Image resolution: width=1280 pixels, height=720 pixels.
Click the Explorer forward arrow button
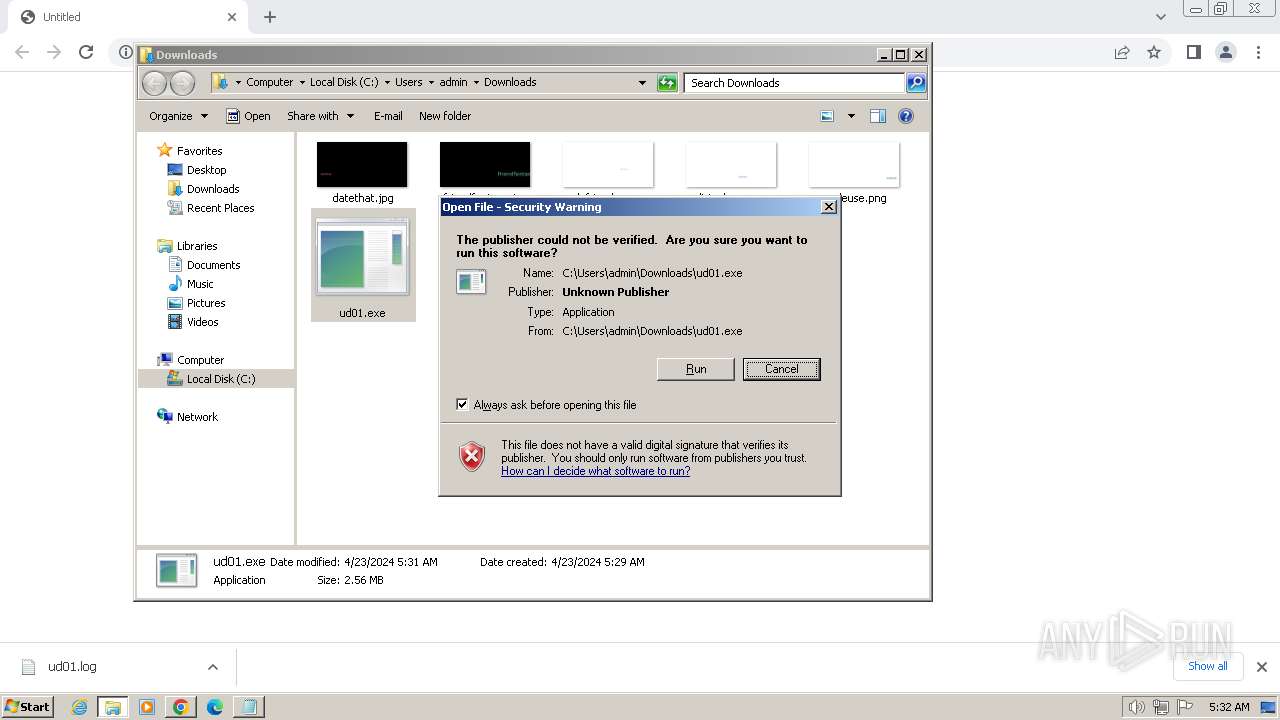tap(182, 83)
